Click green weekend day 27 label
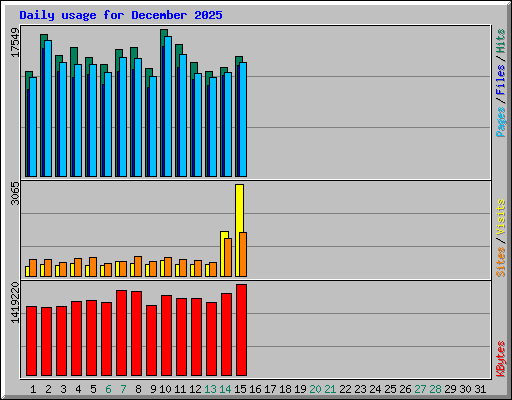This screenshot has width=512, height=400. (x=420, y=389)
